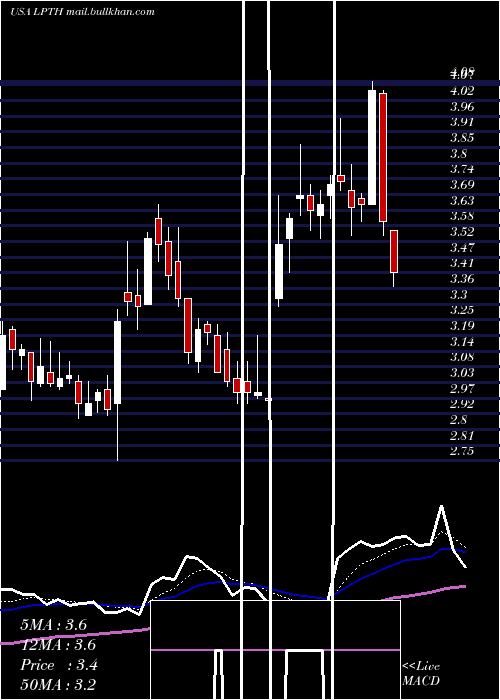Select the 4.02 price axis label
The height and width of the screenshot is (700, 500).
click(x=462, y=91)
